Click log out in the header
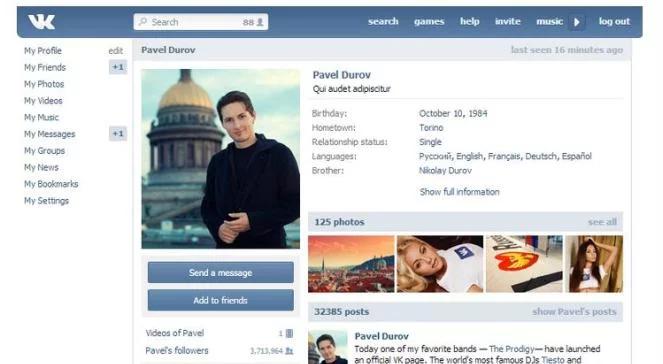Viewport: 663px width, 364px height. tap(614, 22)
